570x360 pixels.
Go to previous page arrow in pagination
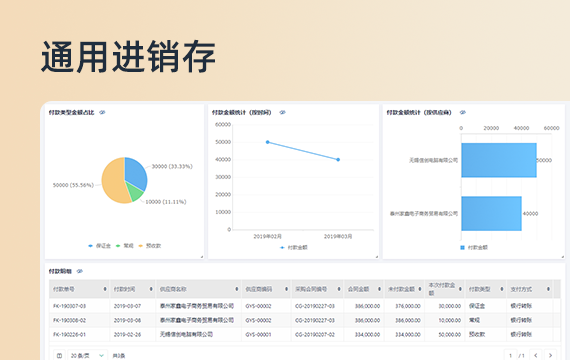pos(535,355)
